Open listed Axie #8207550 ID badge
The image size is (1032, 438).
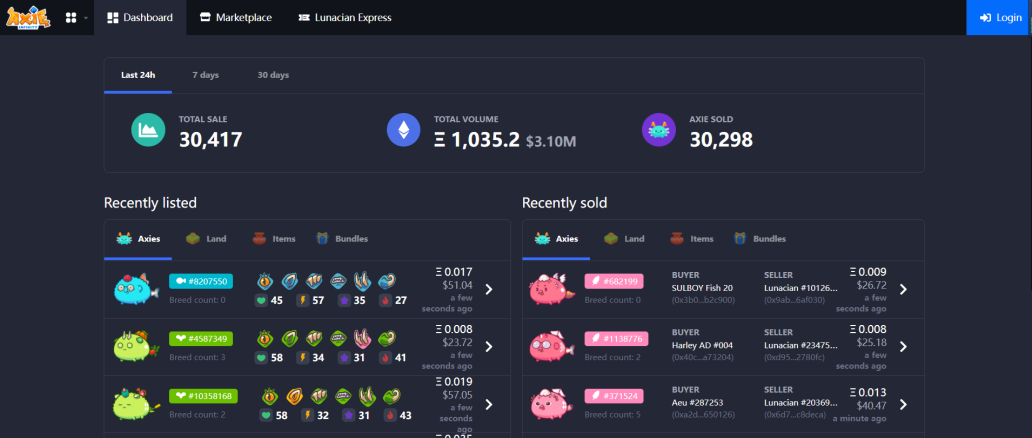coord(201,281)
